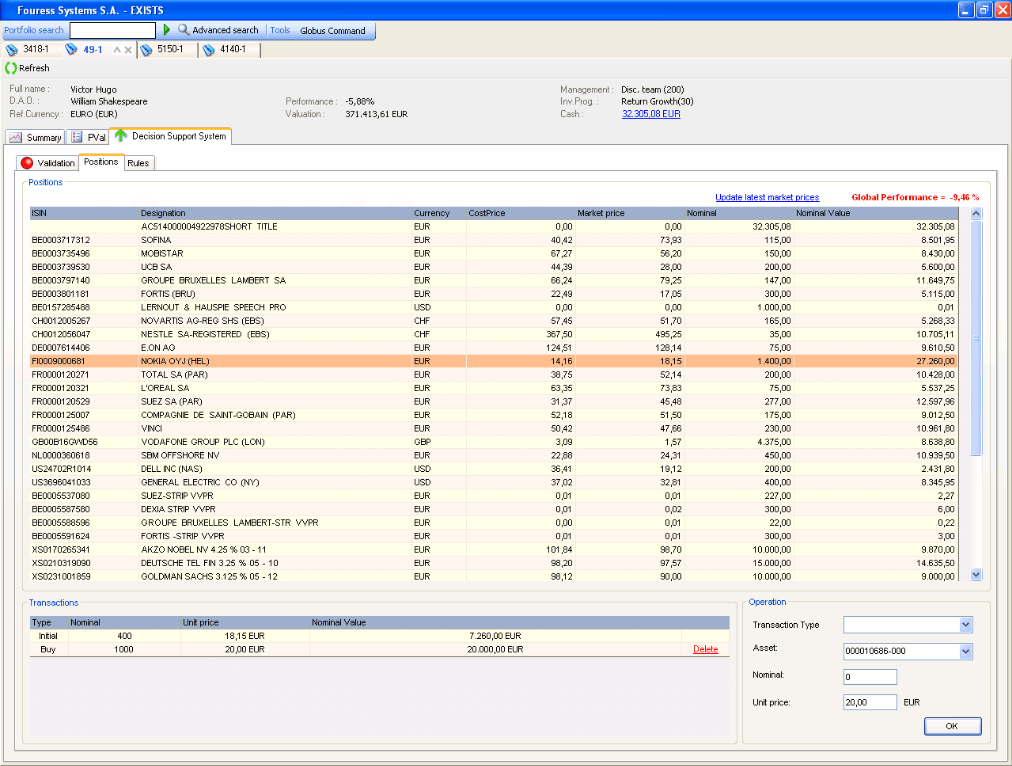This screenshot has width=1012, height=766.
Task: Select the DELL INC (NAS) row
Action: tap(494, 469)
